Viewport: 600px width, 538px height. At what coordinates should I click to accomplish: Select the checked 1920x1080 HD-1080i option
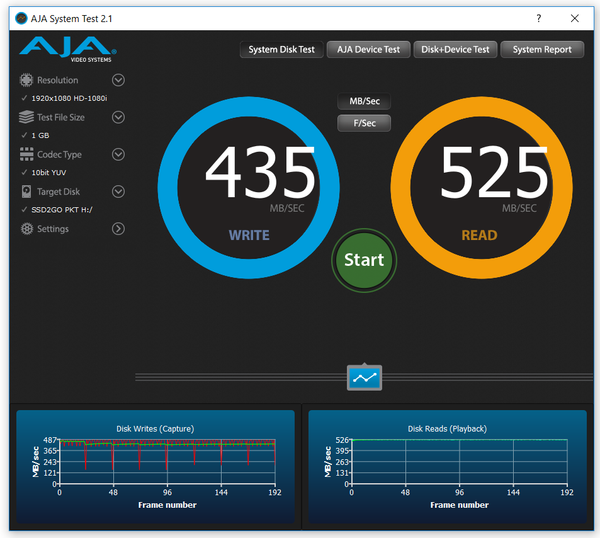pyautogui.click(x=64, y=98)
